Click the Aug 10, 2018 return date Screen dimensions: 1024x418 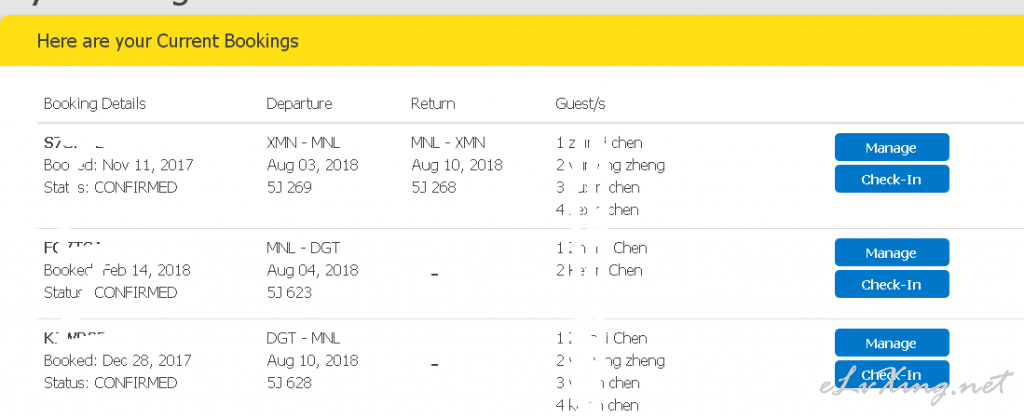456,165
